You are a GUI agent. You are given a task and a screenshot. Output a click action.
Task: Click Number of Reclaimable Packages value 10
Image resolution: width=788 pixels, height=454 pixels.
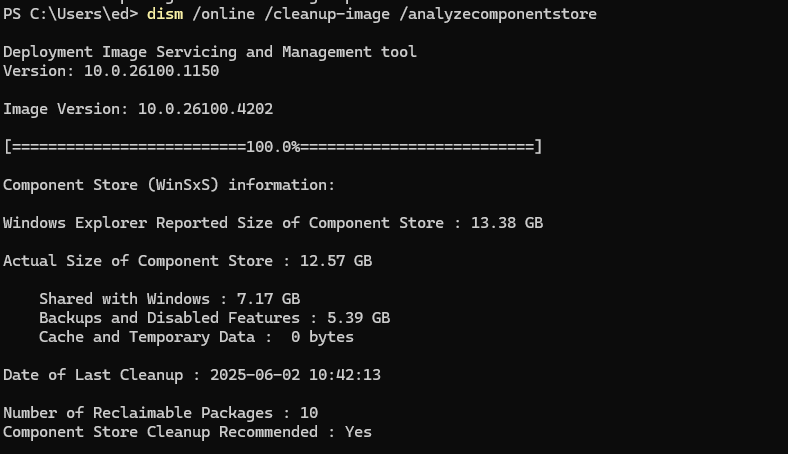tap(309, 413)
